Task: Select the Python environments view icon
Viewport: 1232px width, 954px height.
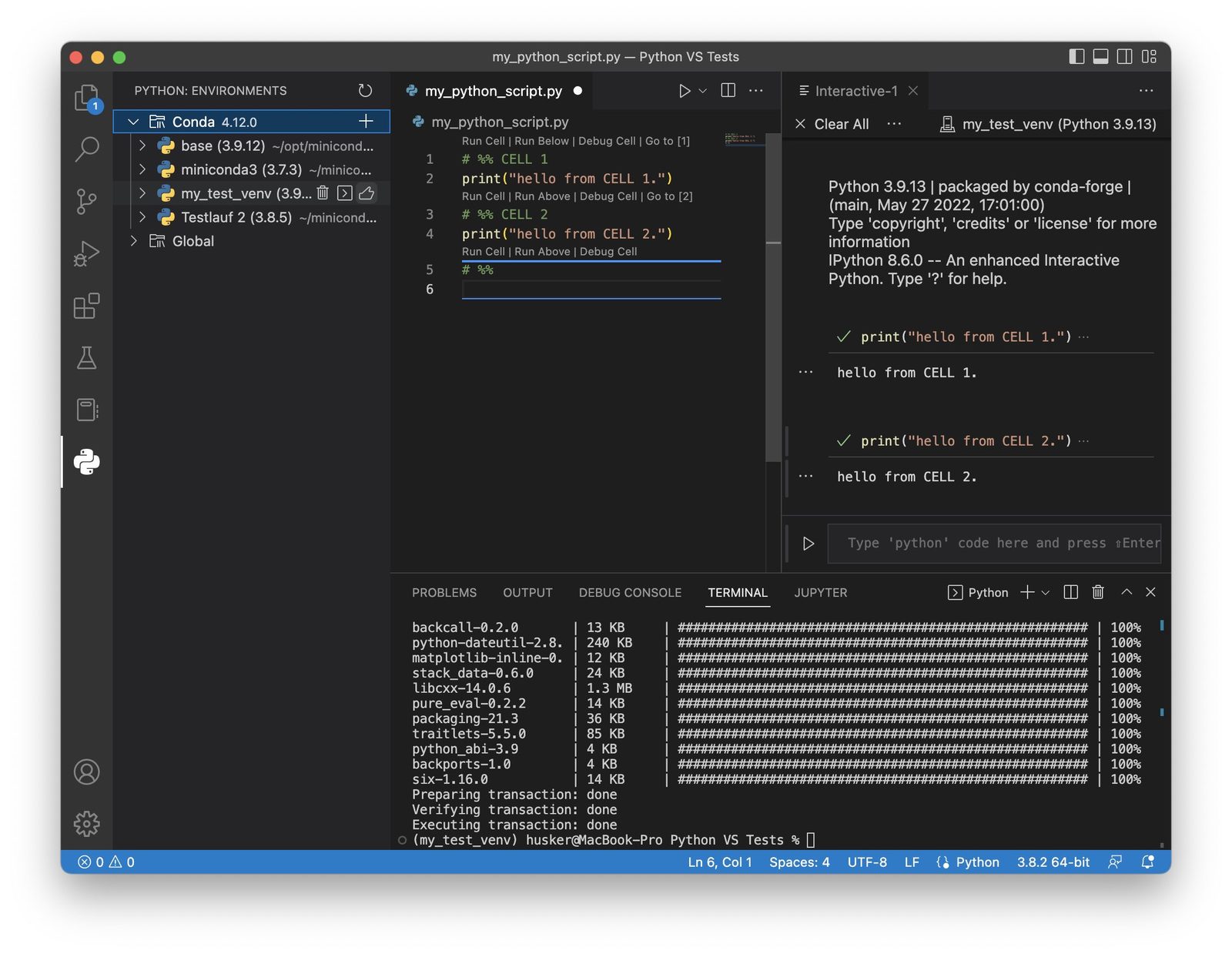Action: coord(86,462)
